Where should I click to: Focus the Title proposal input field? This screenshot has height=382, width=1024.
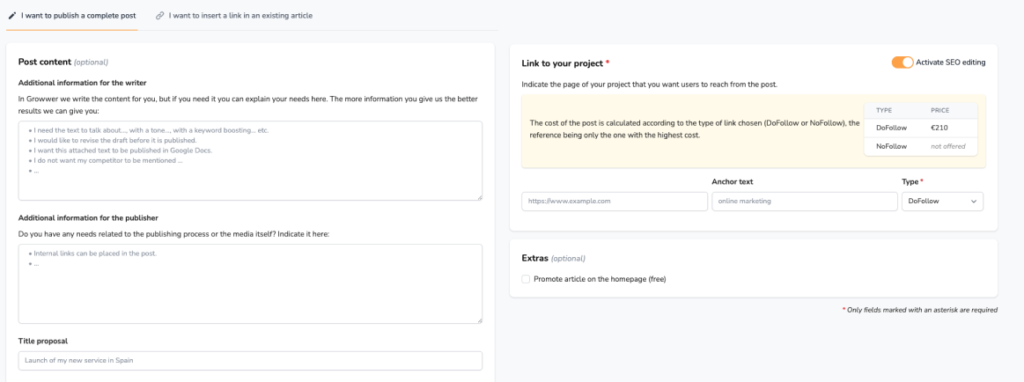pos(250,360)
